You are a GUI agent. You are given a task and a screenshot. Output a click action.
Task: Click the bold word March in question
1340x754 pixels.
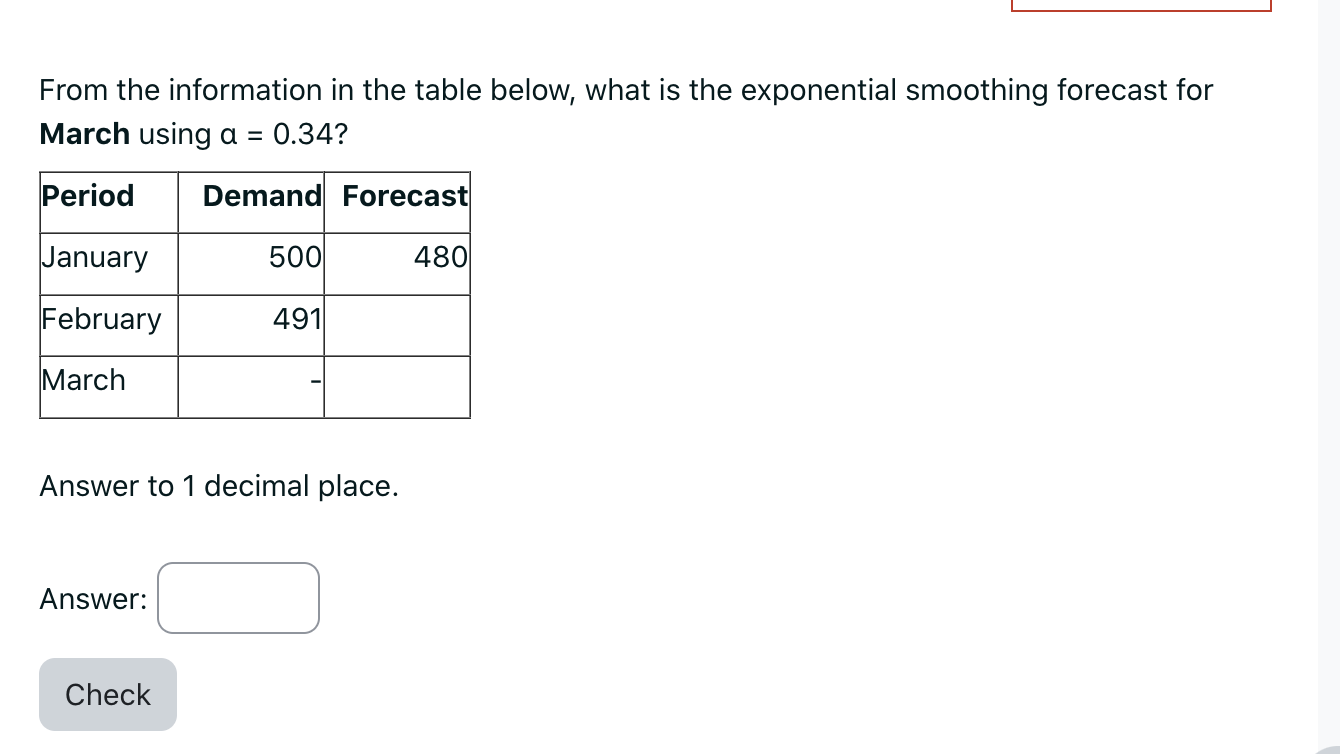pos(85,134)
